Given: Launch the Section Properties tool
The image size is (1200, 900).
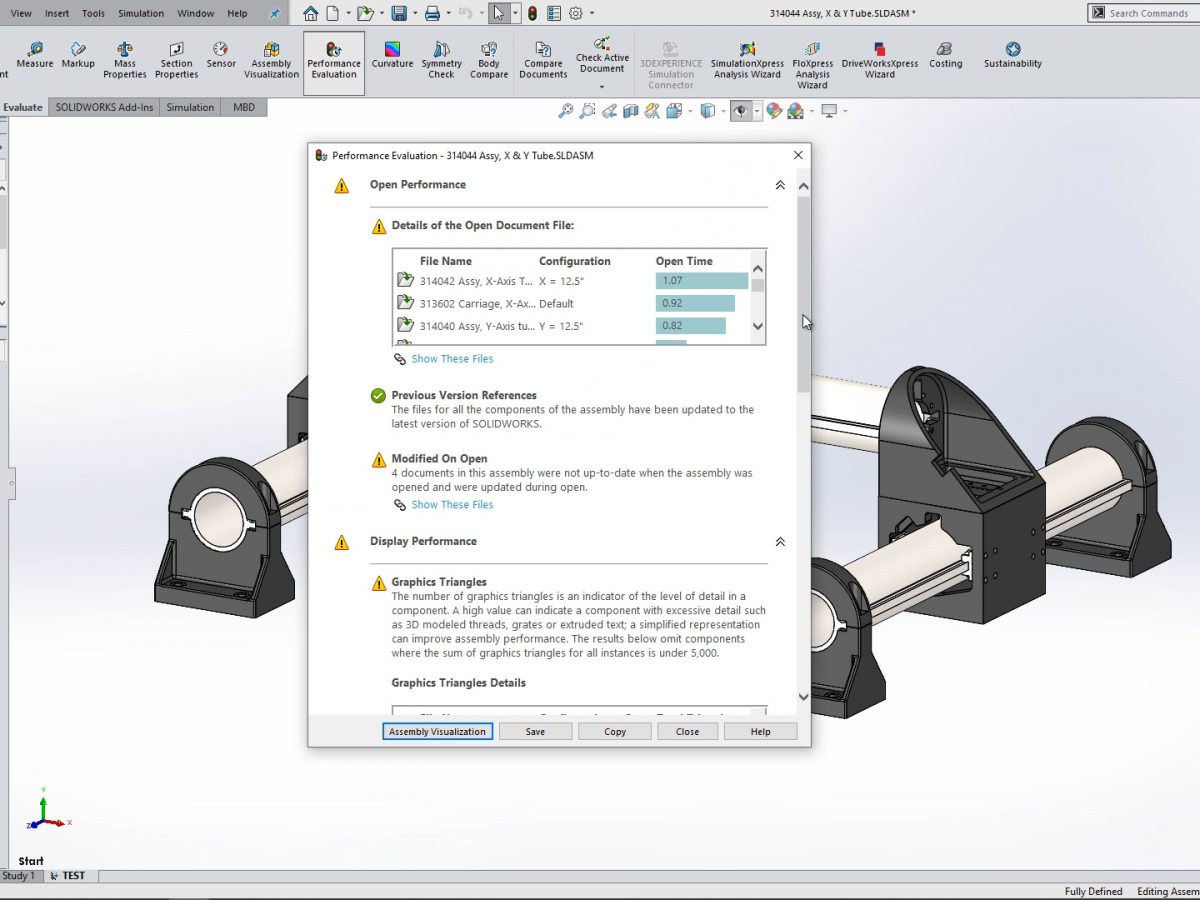Looking at the screenshot, I should click(176, 60).
